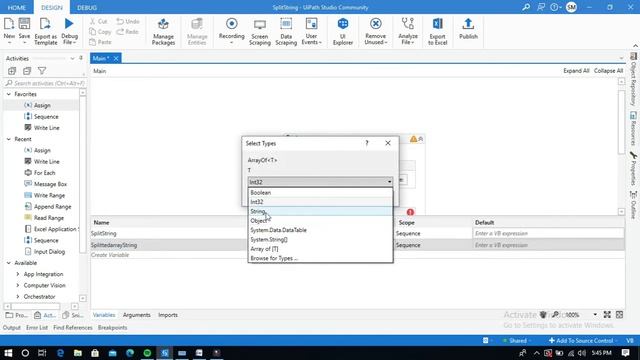The image size is (640, 360).
Task: Cut selected activity
Action: tap(99, 21)
